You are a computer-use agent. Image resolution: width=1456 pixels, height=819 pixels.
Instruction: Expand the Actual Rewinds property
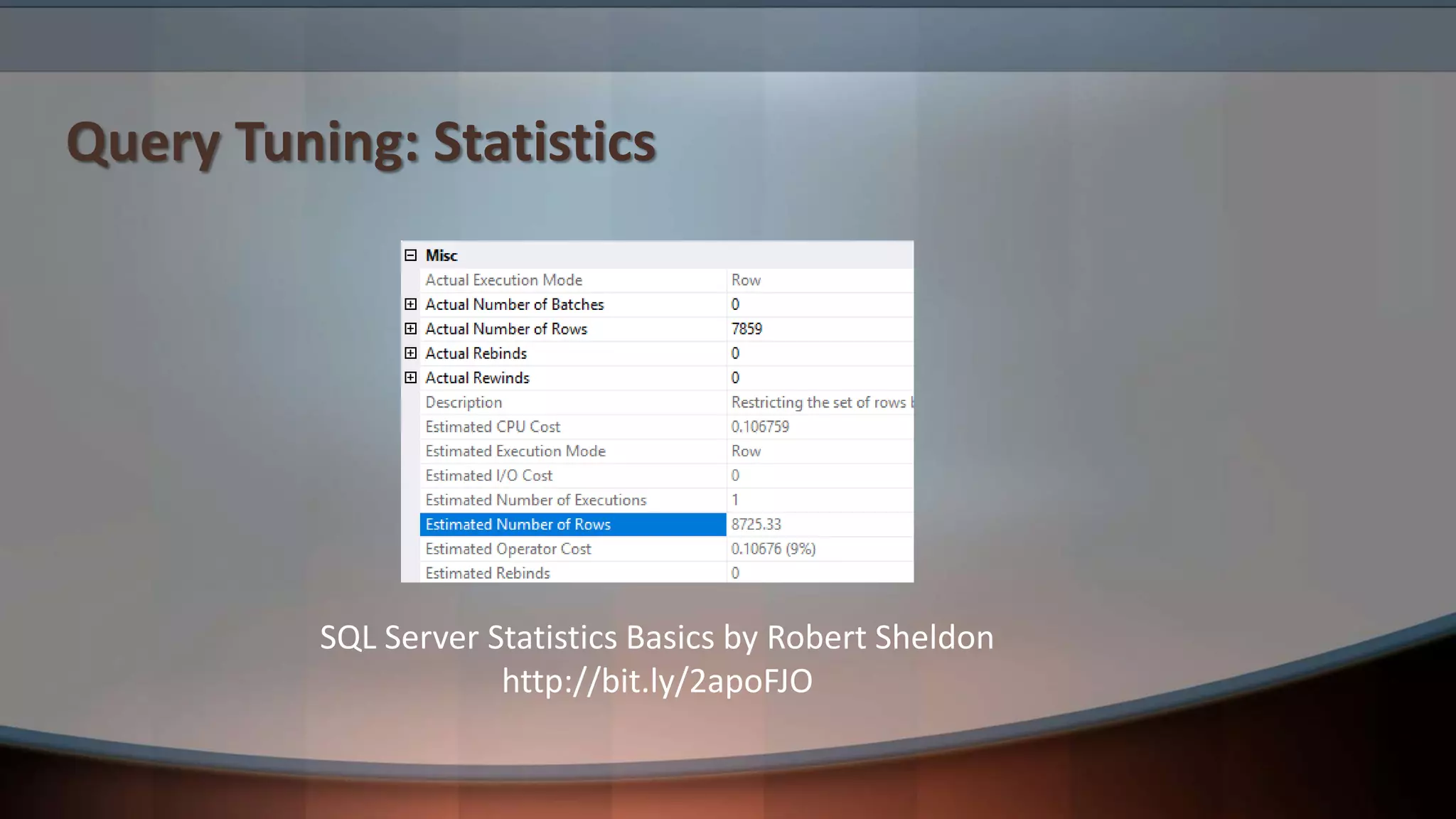(x=410, y=378)
